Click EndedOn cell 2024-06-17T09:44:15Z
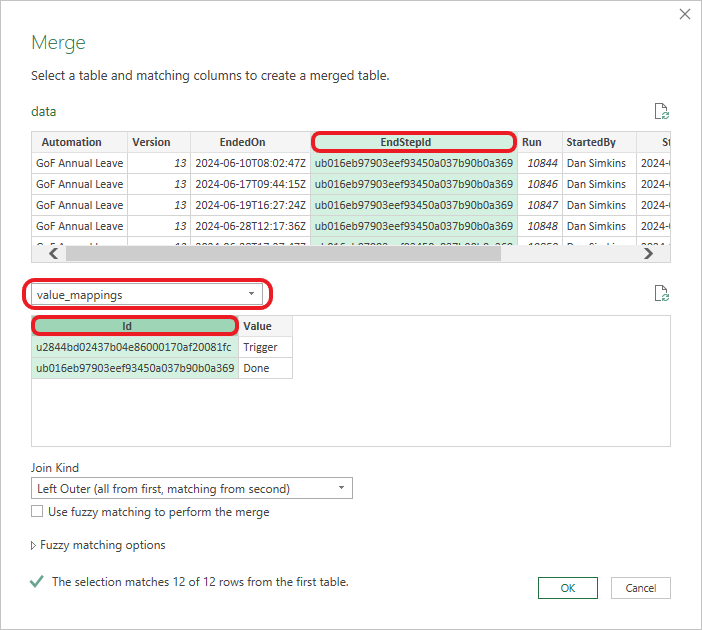702x630 pixels. [250, 184]
